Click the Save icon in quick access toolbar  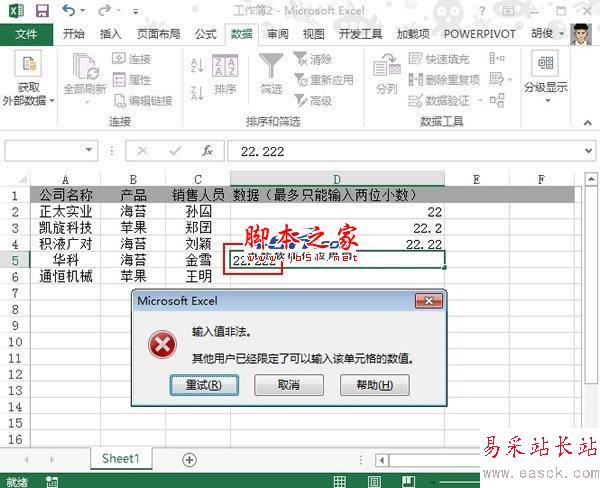pyautogui.click(x=42, y=10)
